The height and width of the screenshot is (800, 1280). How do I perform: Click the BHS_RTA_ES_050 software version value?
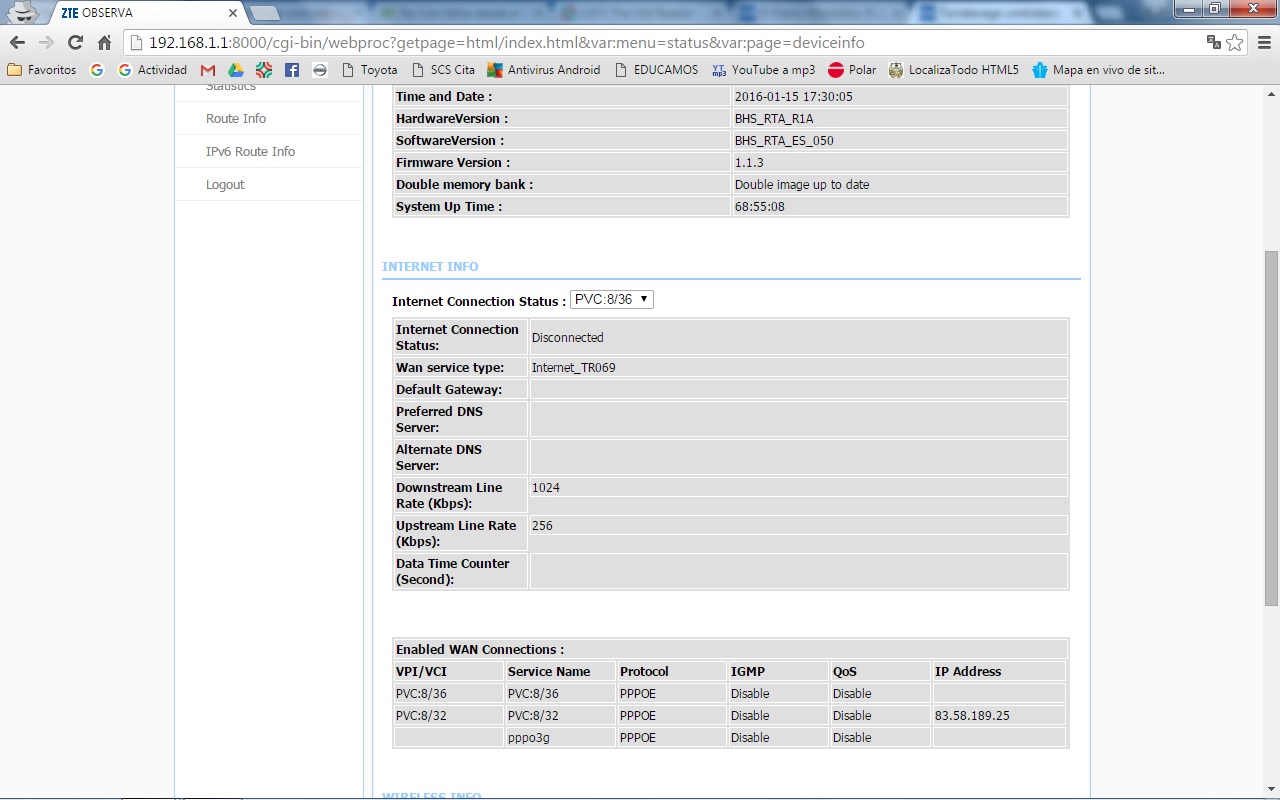point(784,141)
